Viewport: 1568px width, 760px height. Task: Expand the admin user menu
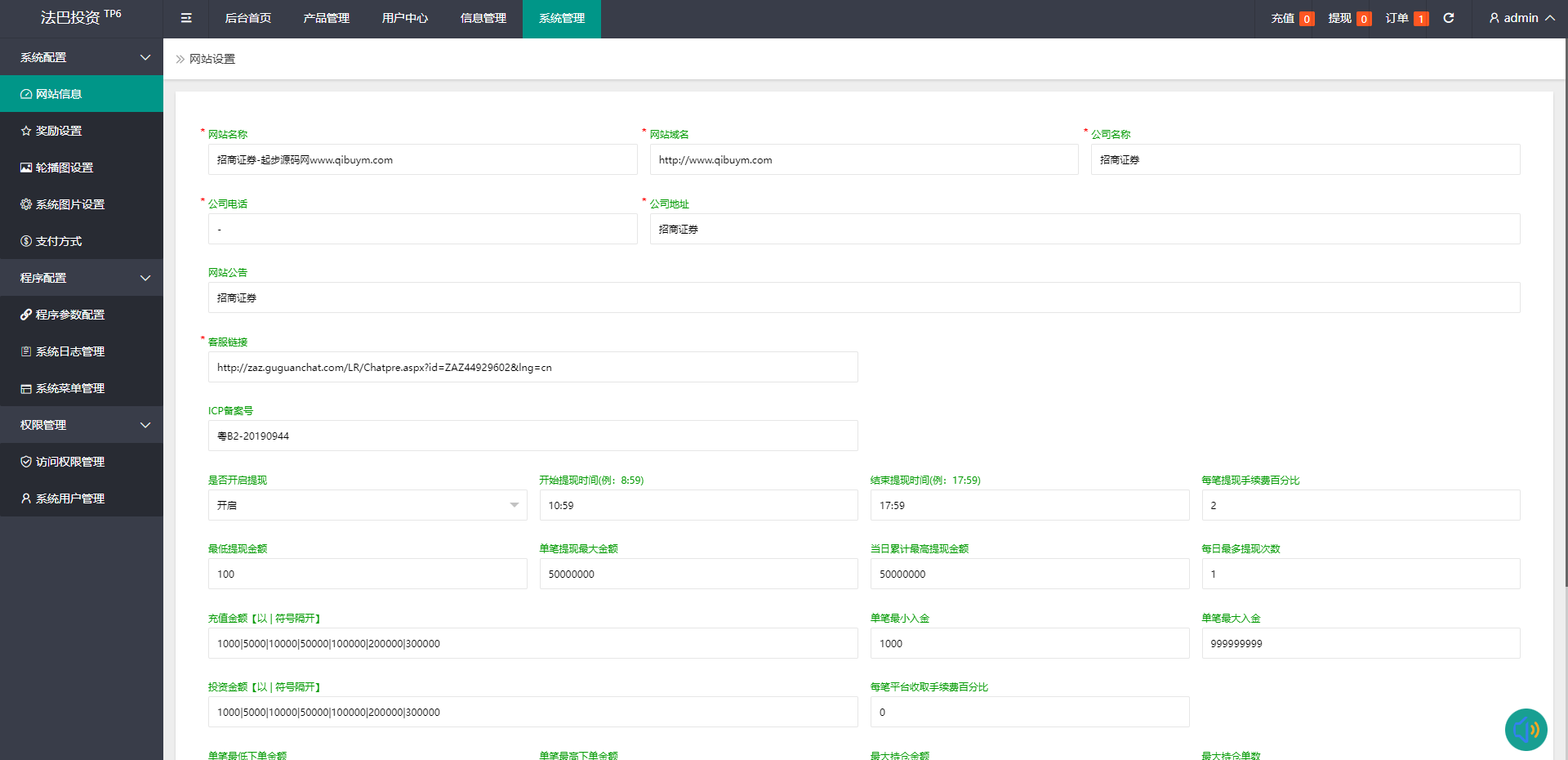click(1521, 18)
